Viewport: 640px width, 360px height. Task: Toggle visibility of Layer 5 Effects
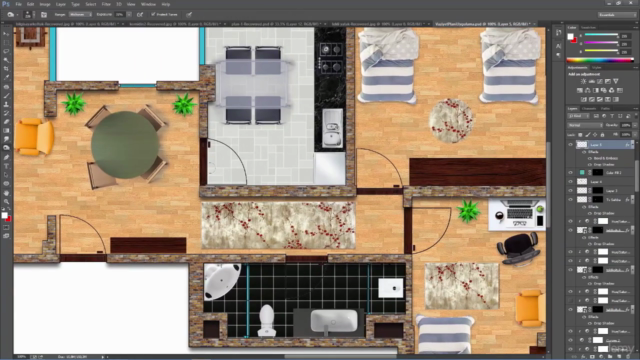584,152
